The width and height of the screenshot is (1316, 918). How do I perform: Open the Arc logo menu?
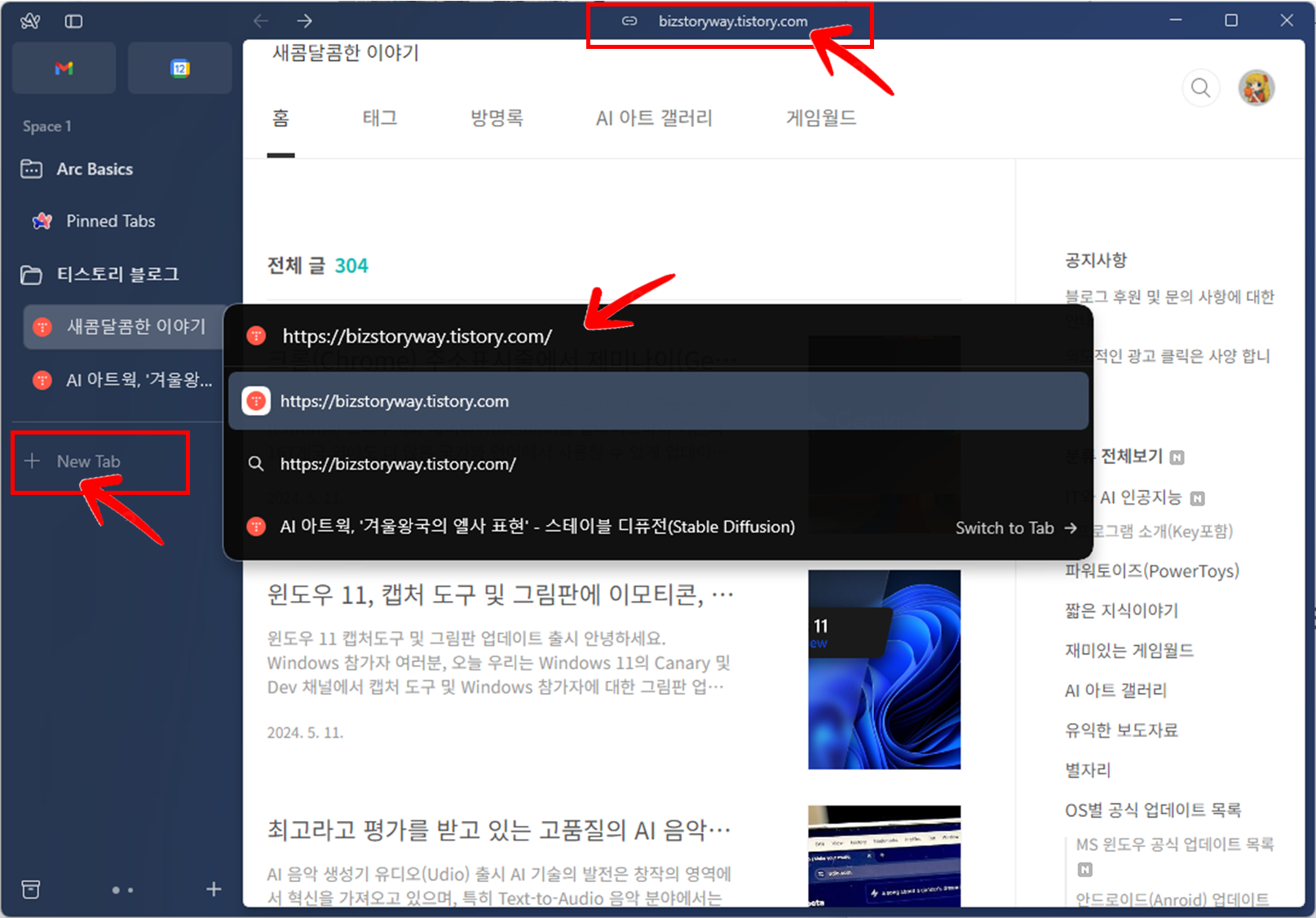[30, 21]
